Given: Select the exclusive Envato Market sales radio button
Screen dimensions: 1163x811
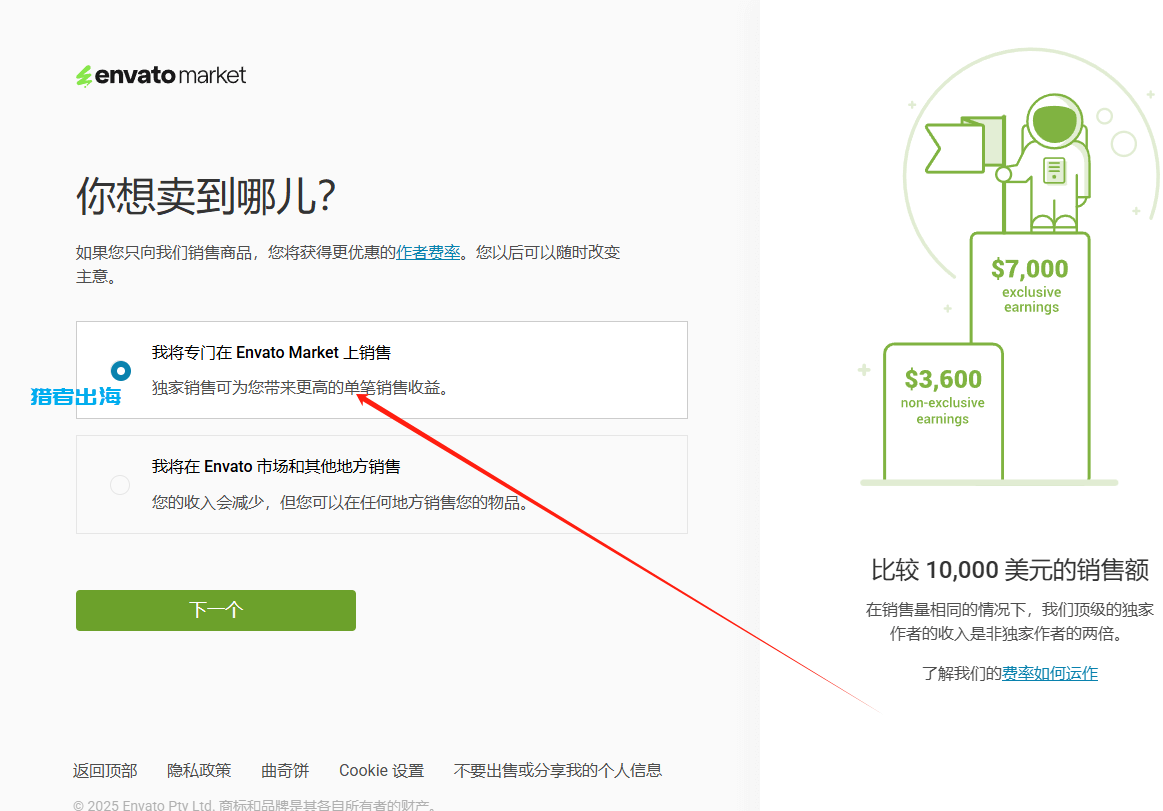Looking at the screenshot, I should [121, 370].
